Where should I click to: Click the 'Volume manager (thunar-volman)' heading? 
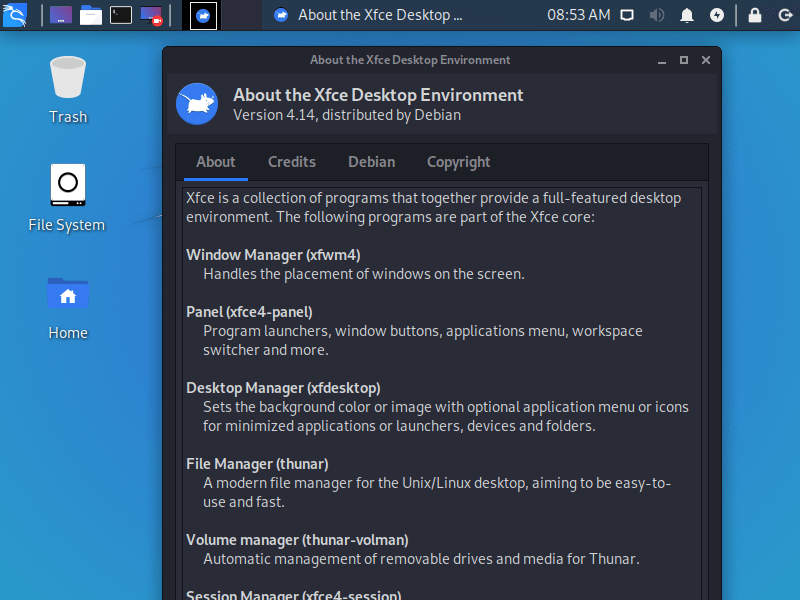[x=297, y=540]
